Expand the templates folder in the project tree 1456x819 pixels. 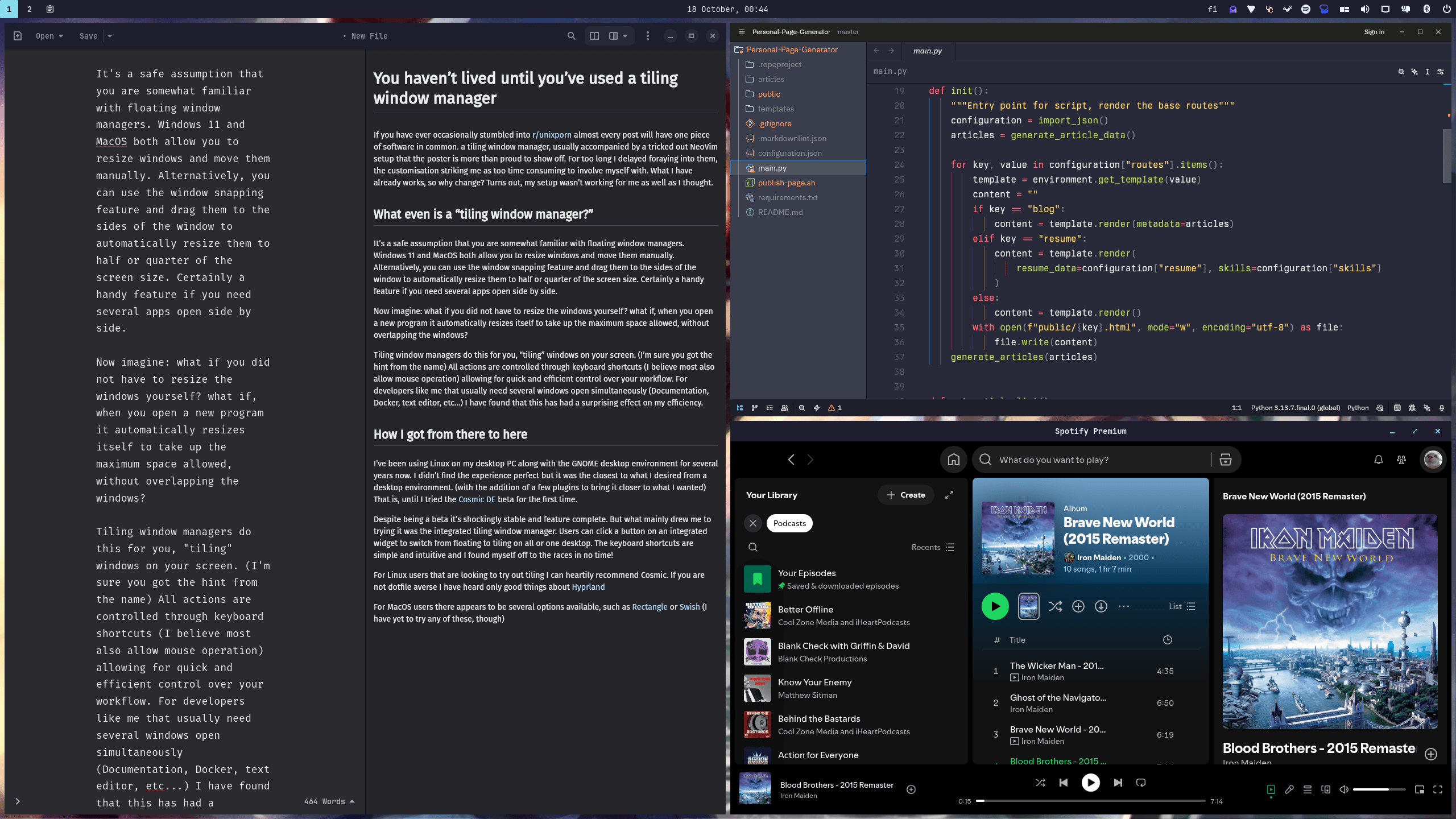(x=776, y=109)
